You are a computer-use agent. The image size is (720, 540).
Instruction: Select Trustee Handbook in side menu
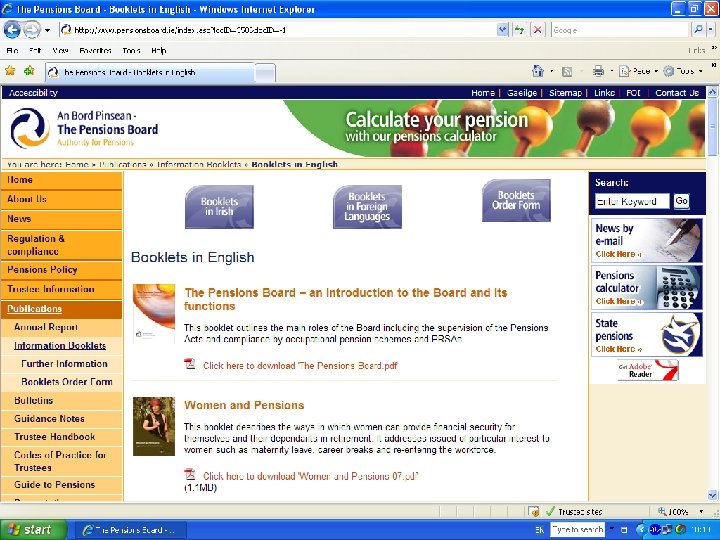62,437
